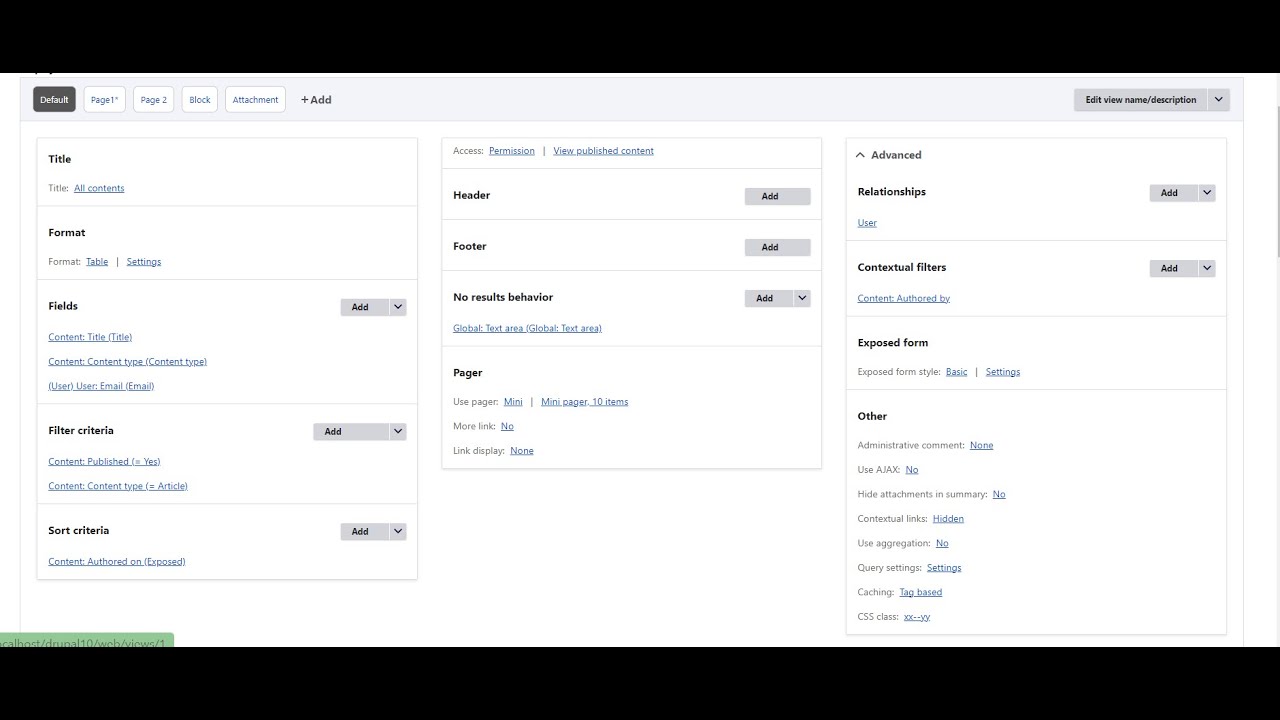Click Add button in Filter criteria

351,432
